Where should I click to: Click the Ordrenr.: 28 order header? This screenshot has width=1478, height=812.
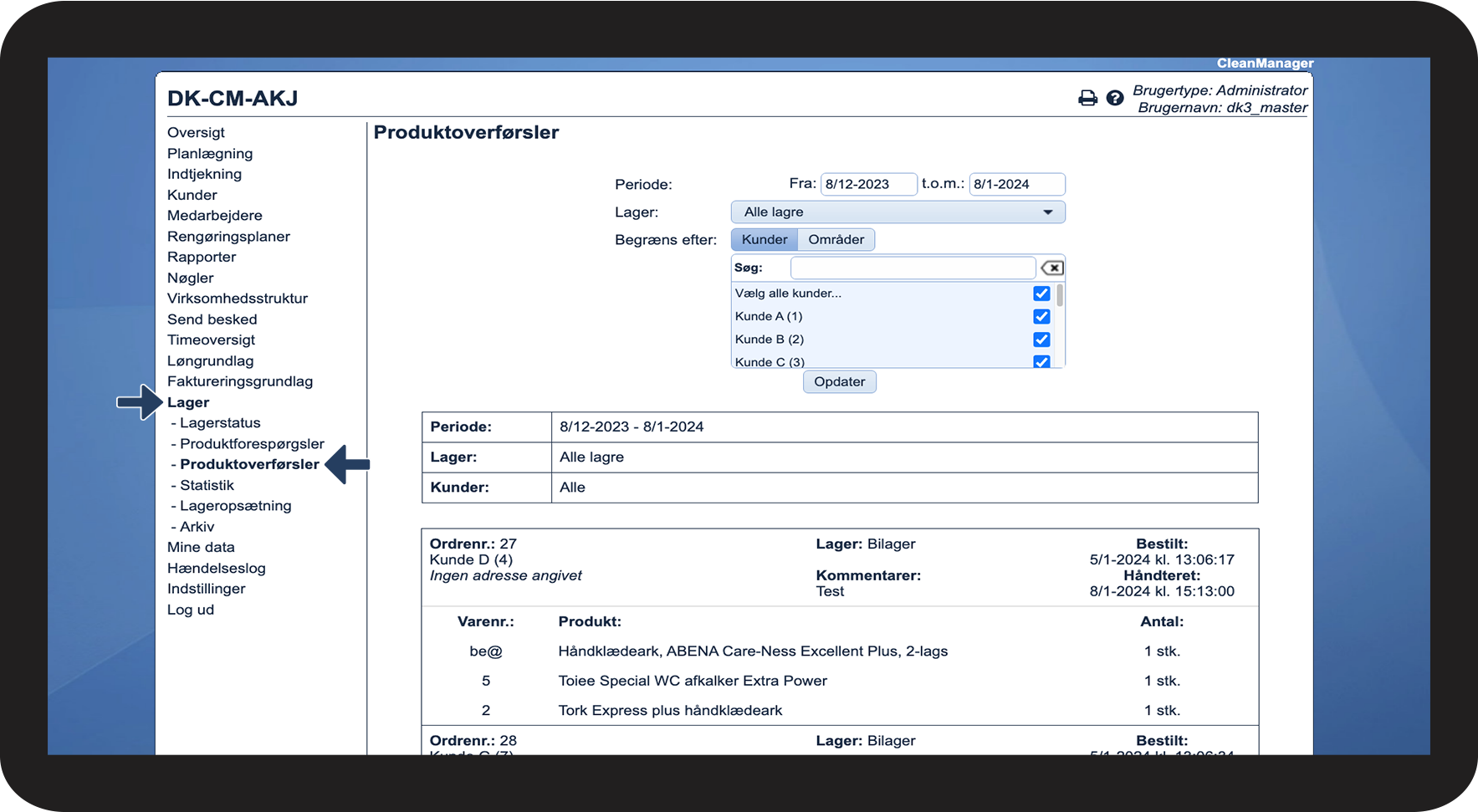click(x=473, y=741)
